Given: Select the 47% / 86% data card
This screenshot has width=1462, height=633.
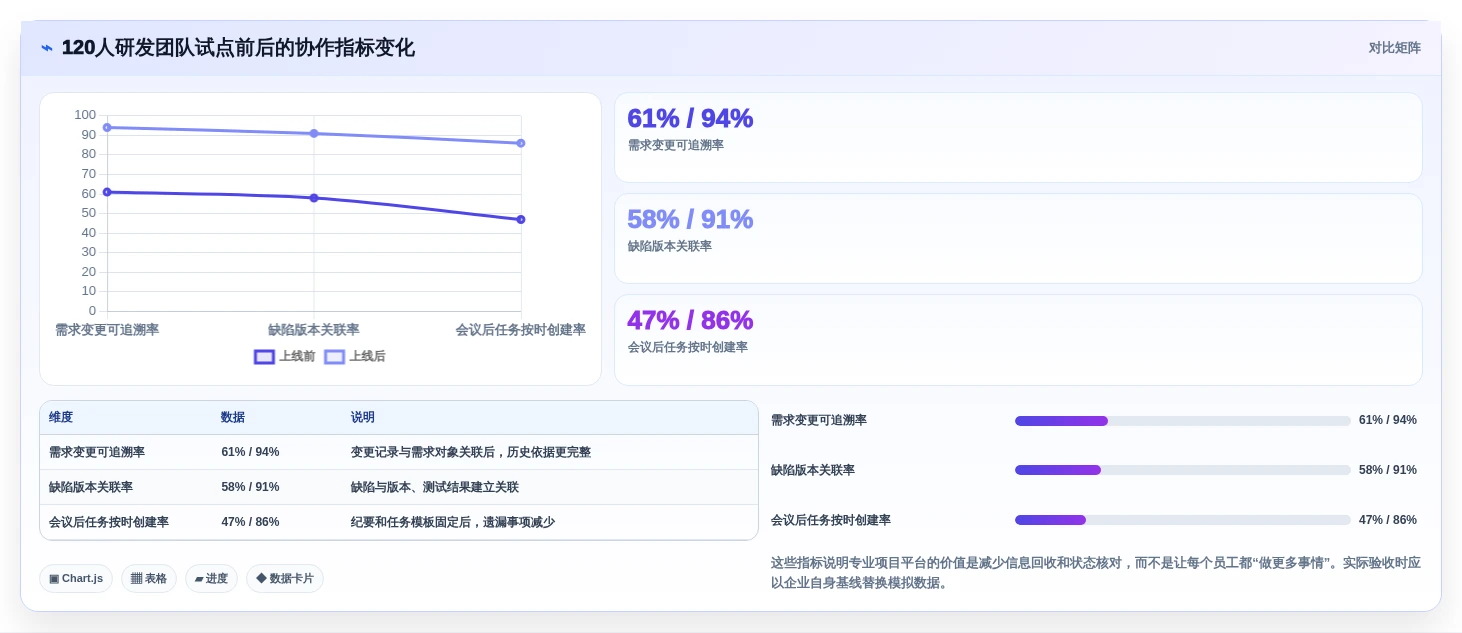Looking at the screenshot, I should point(1018,340).
